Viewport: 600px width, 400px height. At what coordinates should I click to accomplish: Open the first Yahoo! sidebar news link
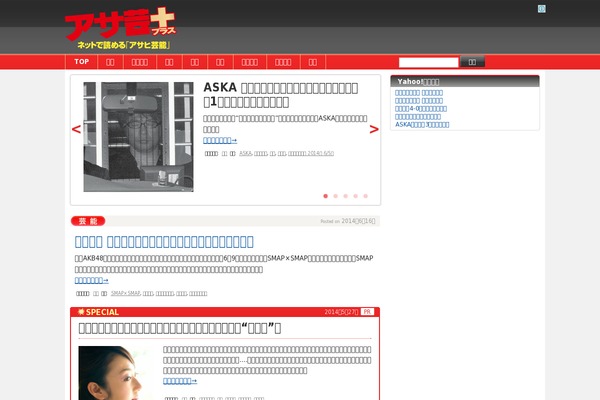(419, 93)
